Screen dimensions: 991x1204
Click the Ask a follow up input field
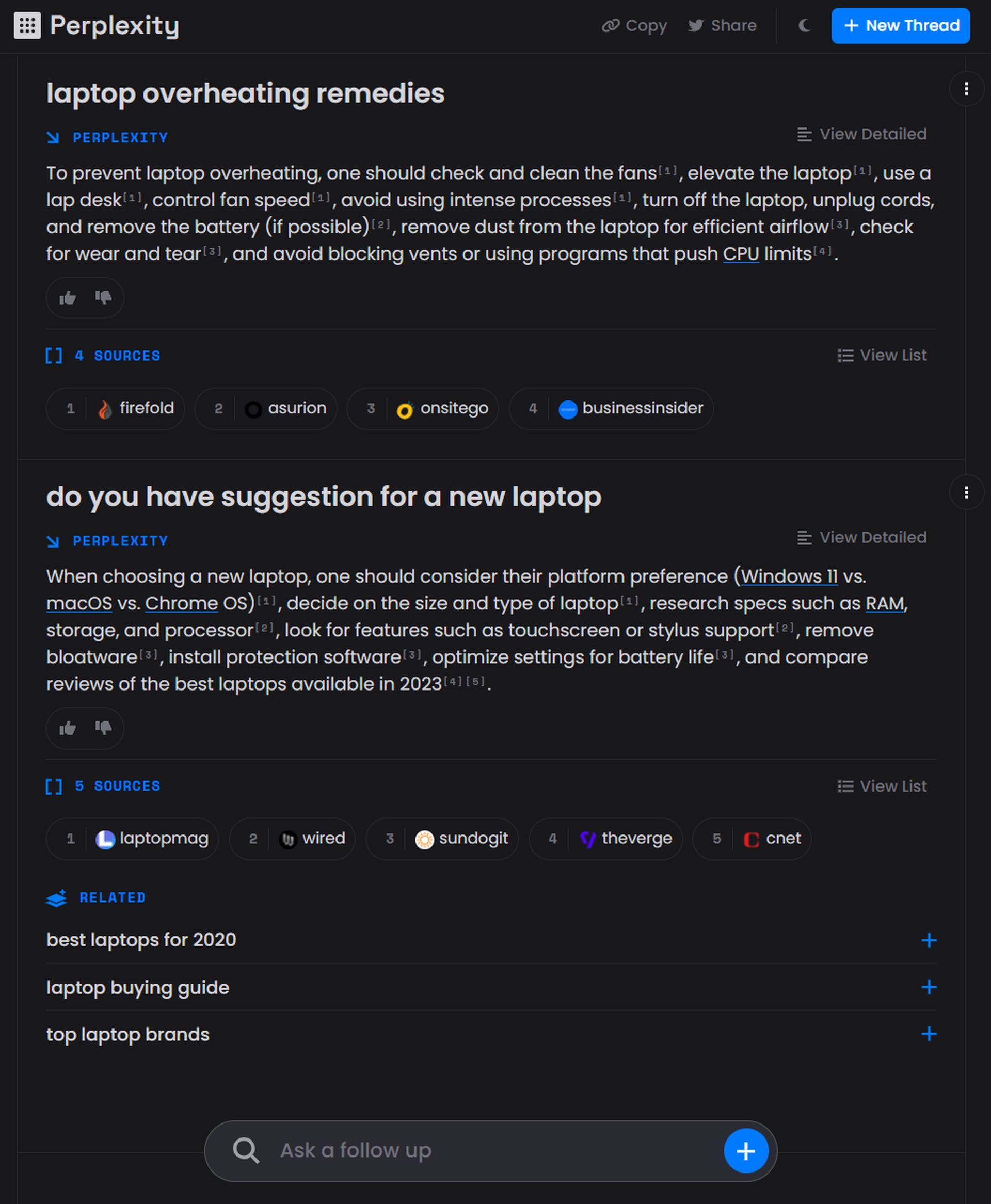[x=490, y=1150]
